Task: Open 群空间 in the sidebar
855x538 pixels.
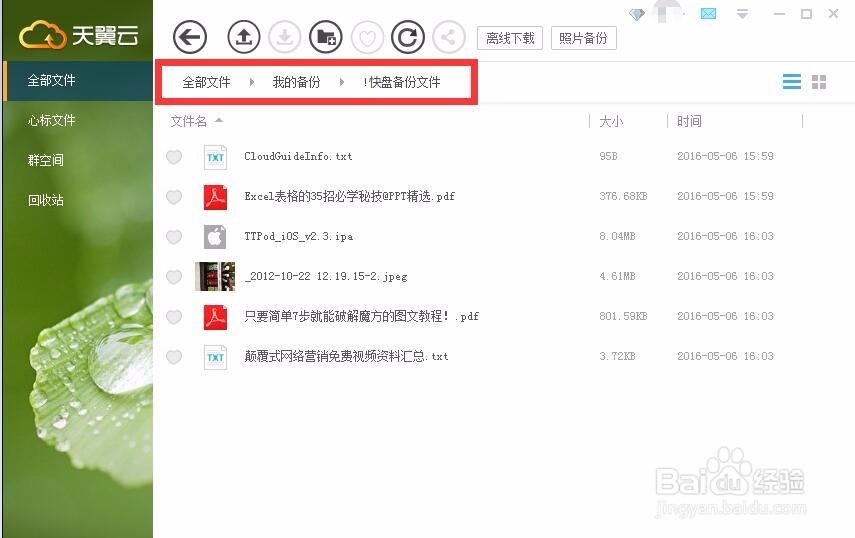Action: 45,160
